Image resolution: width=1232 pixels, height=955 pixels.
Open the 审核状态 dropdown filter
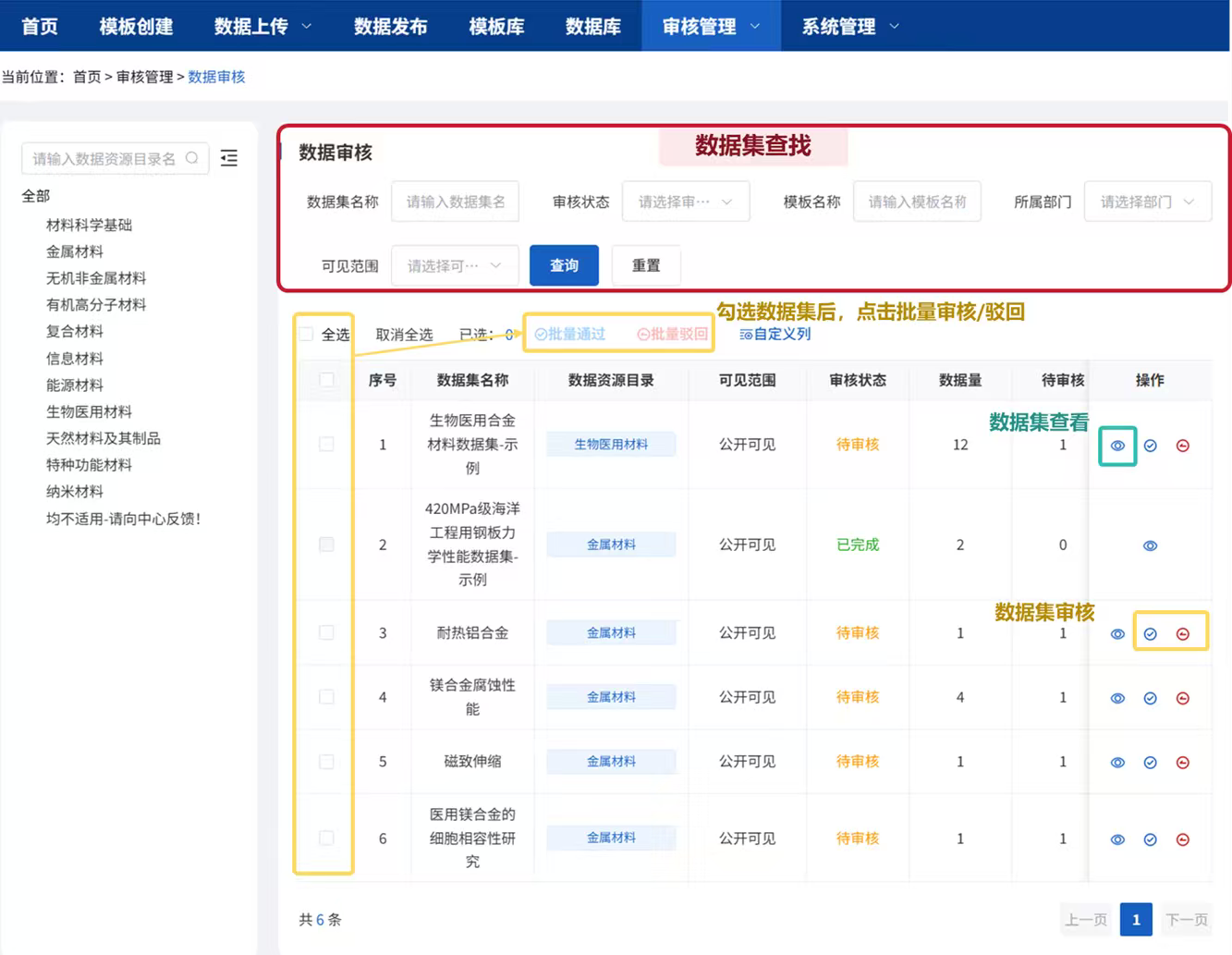coord(685,202)
